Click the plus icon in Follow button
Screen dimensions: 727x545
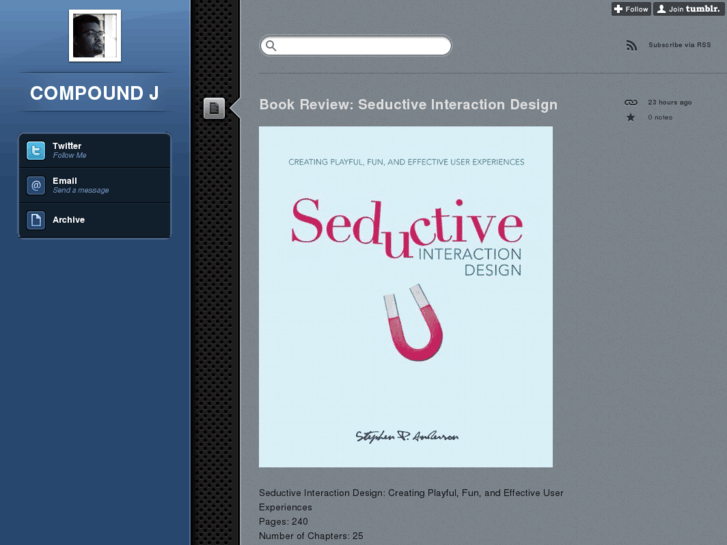click(618, 9)
